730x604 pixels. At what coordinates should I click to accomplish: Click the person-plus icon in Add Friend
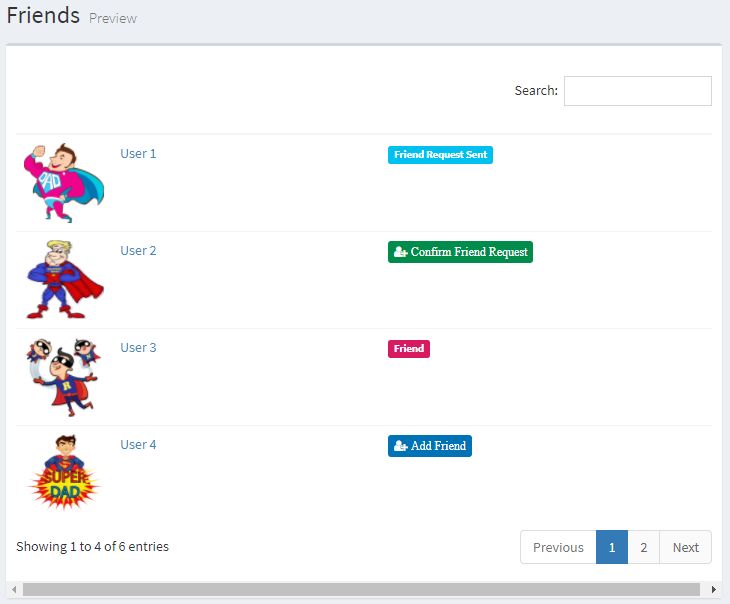[x=400, y=446]
